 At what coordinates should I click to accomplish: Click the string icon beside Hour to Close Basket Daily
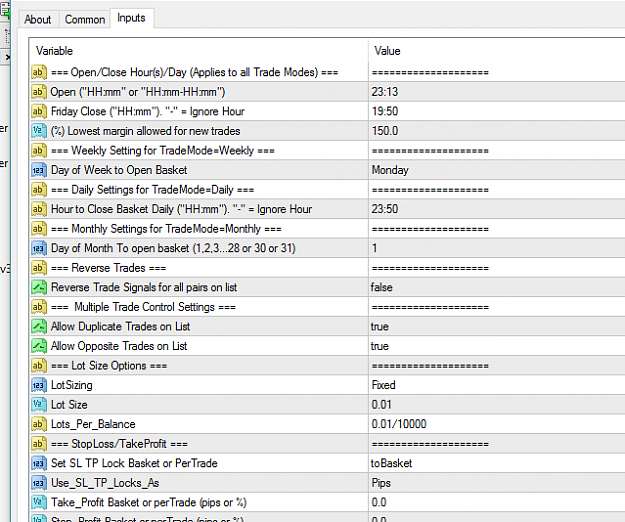tap(39, 209)
